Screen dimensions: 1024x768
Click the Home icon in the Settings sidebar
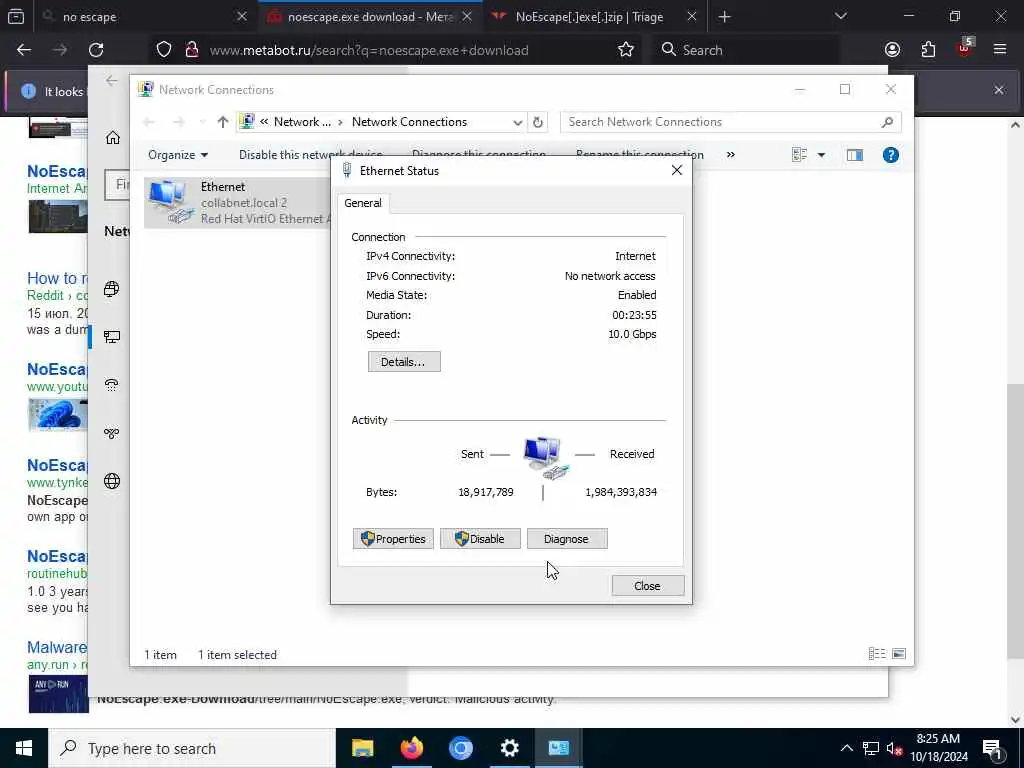pos(112,138)
